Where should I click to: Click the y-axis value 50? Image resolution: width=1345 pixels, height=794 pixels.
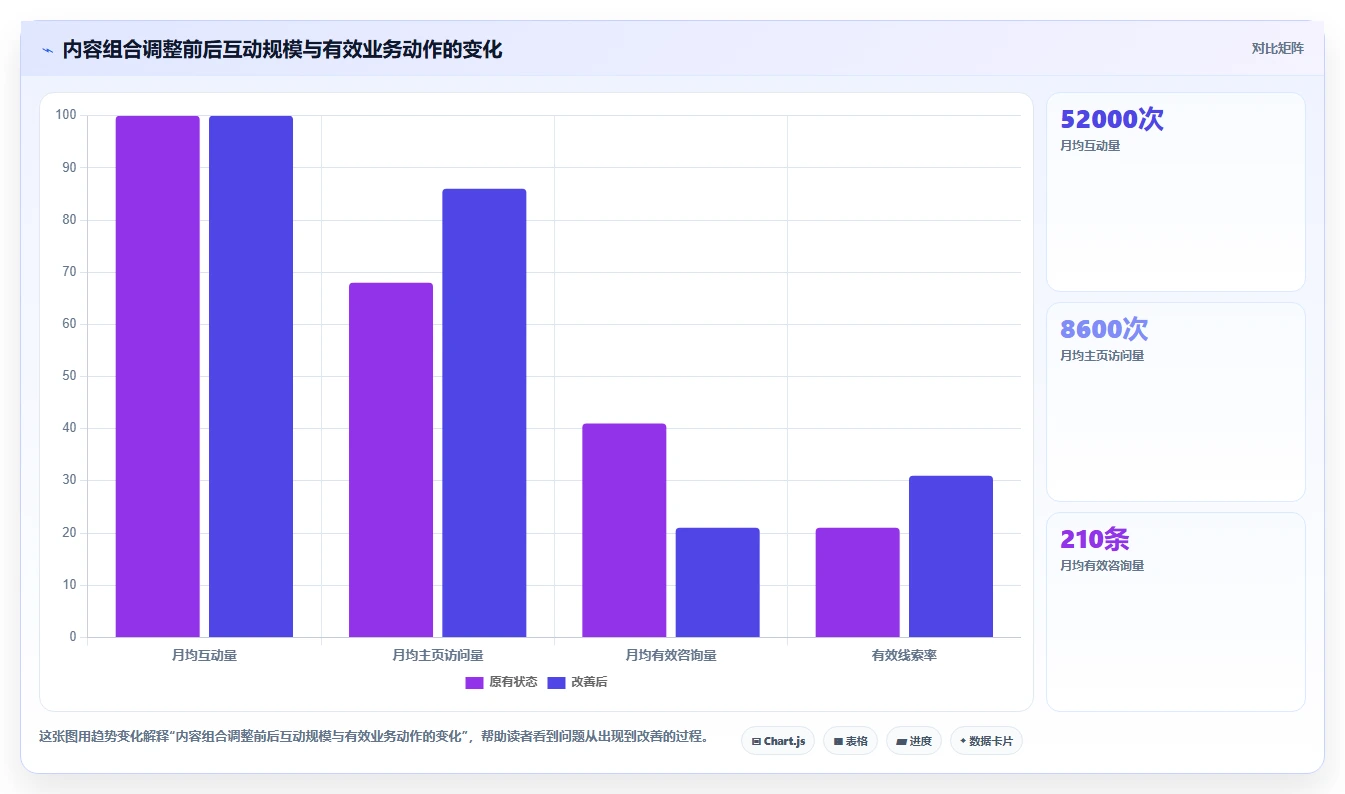click(x=69, y=376)
